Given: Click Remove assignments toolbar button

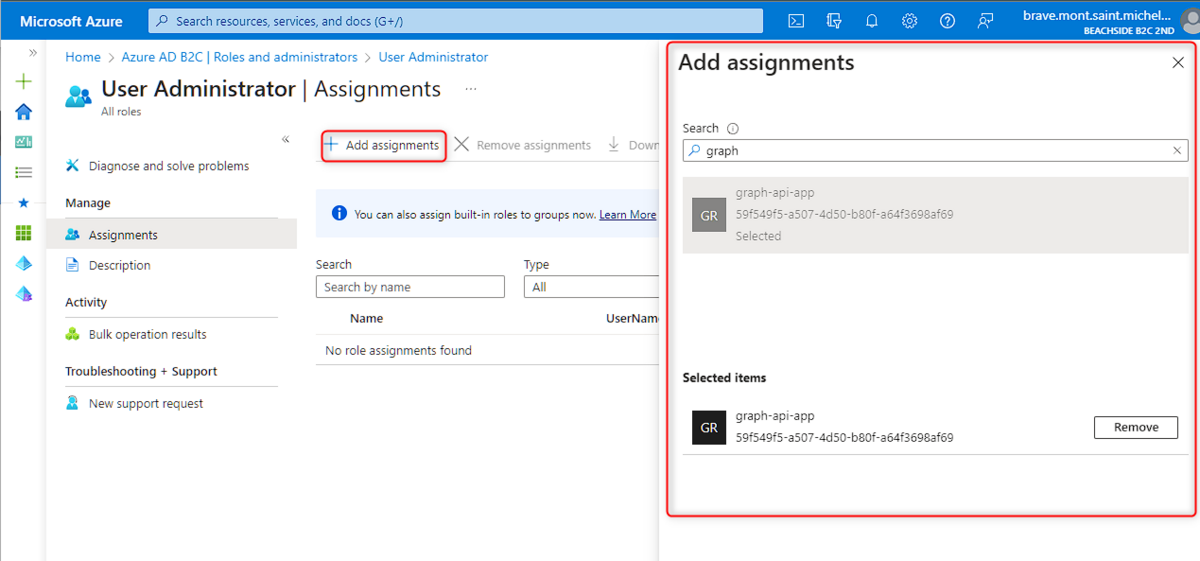Looking at the screenshot, I should [523, 145].
